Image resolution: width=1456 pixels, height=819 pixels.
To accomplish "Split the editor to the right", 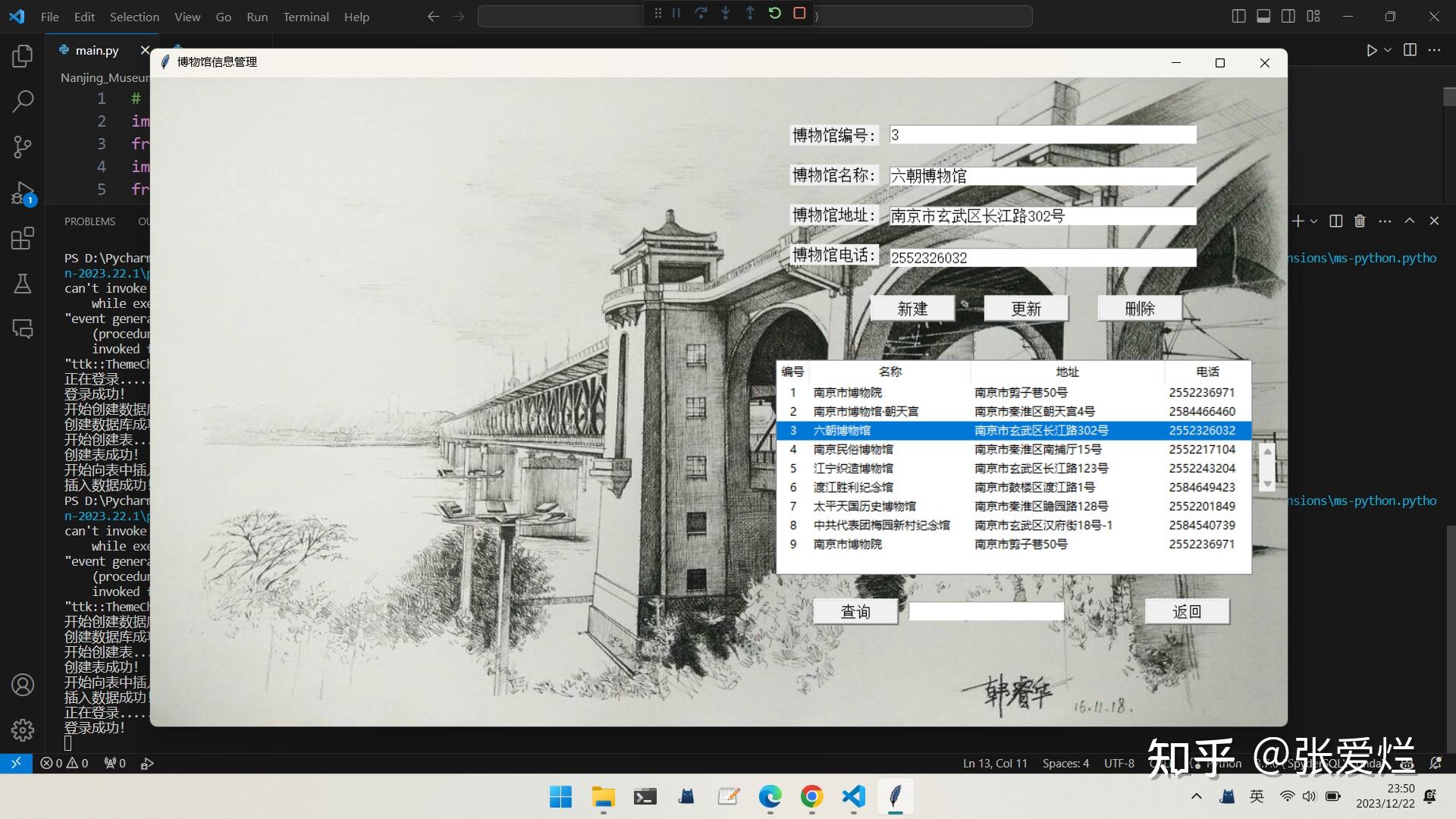I will (1410, 50).
